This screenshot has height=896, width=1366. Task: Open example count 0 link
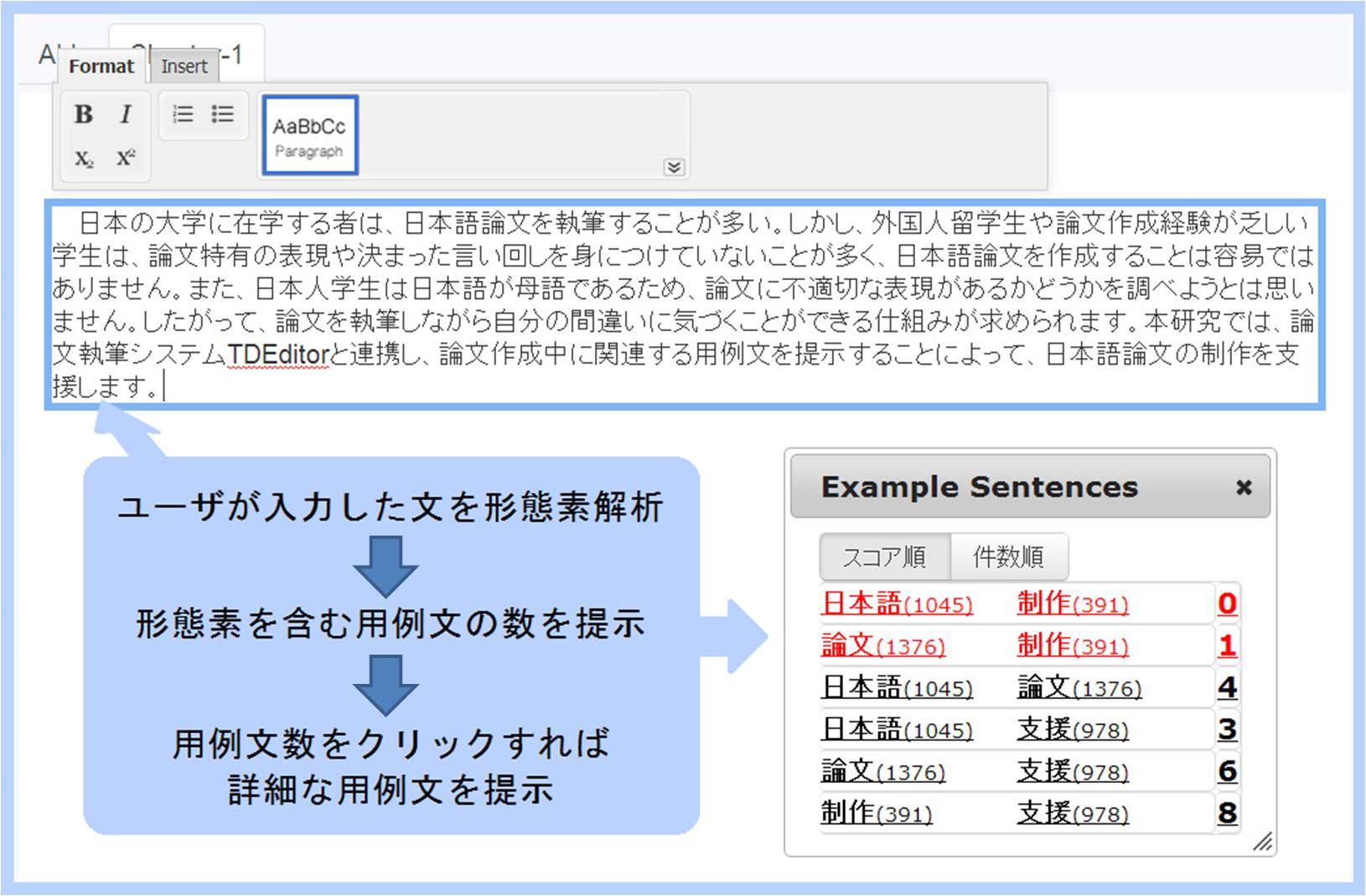[1227, 603]
